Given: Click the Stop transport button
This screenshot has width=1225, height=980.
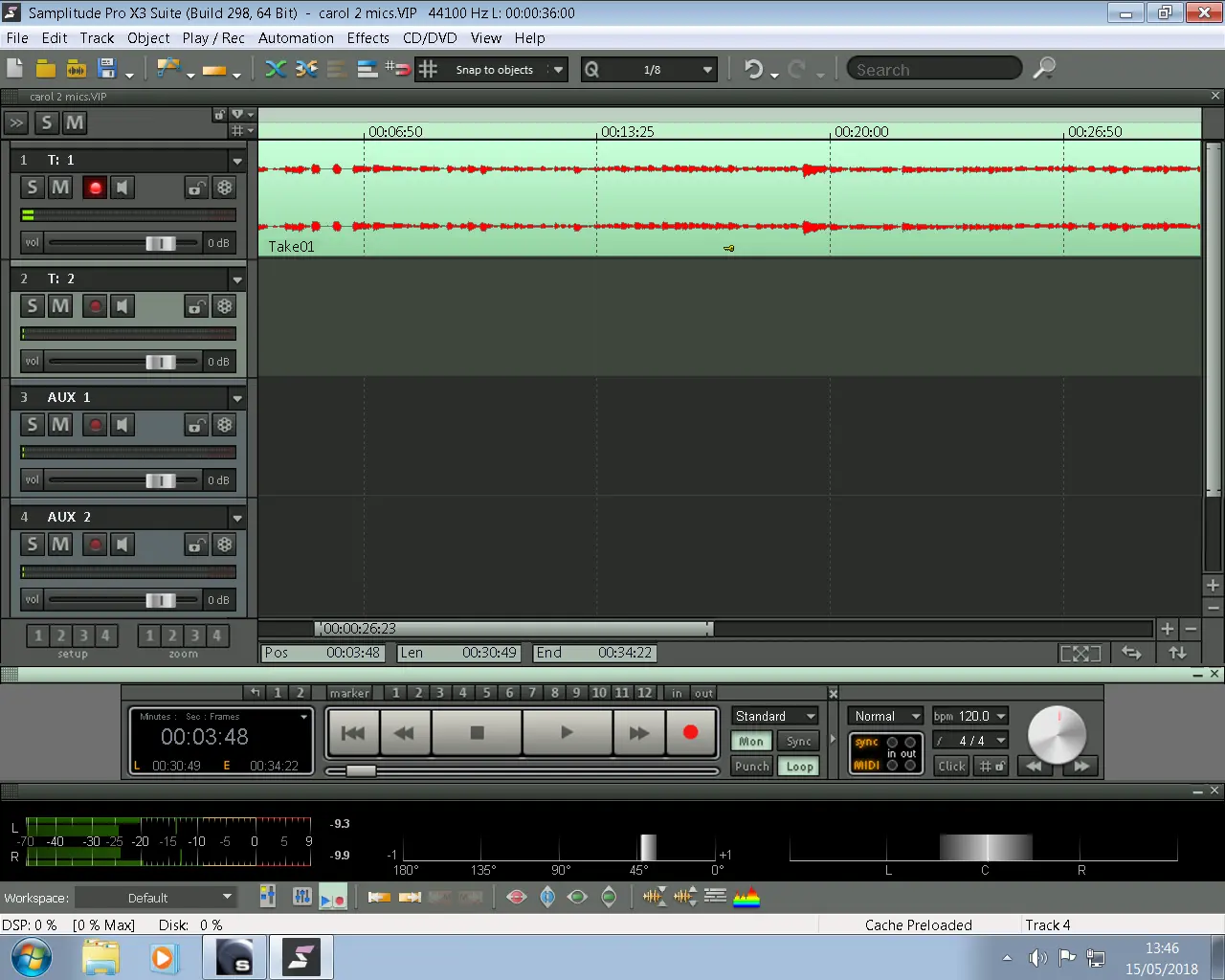Looking at the screenshot, I should tap(477, 733).
